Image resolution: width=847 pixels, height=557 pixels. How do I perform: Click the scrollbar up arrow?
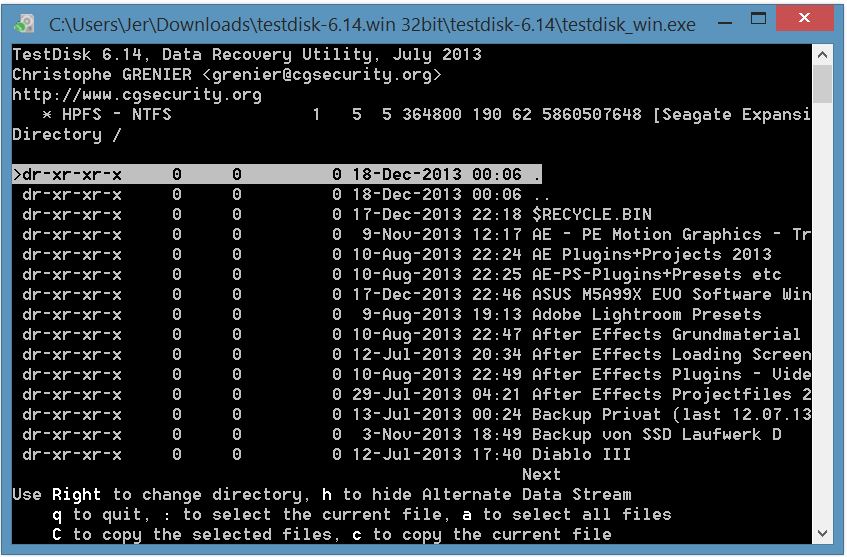822,55
